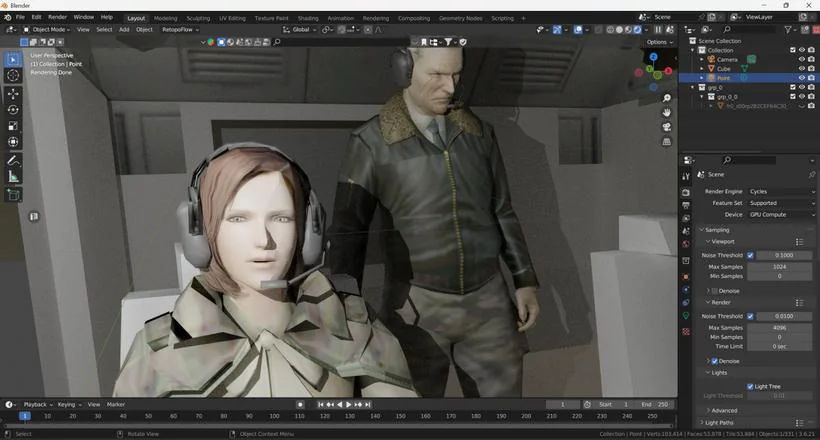Collapse the Sampling panel

716,230
